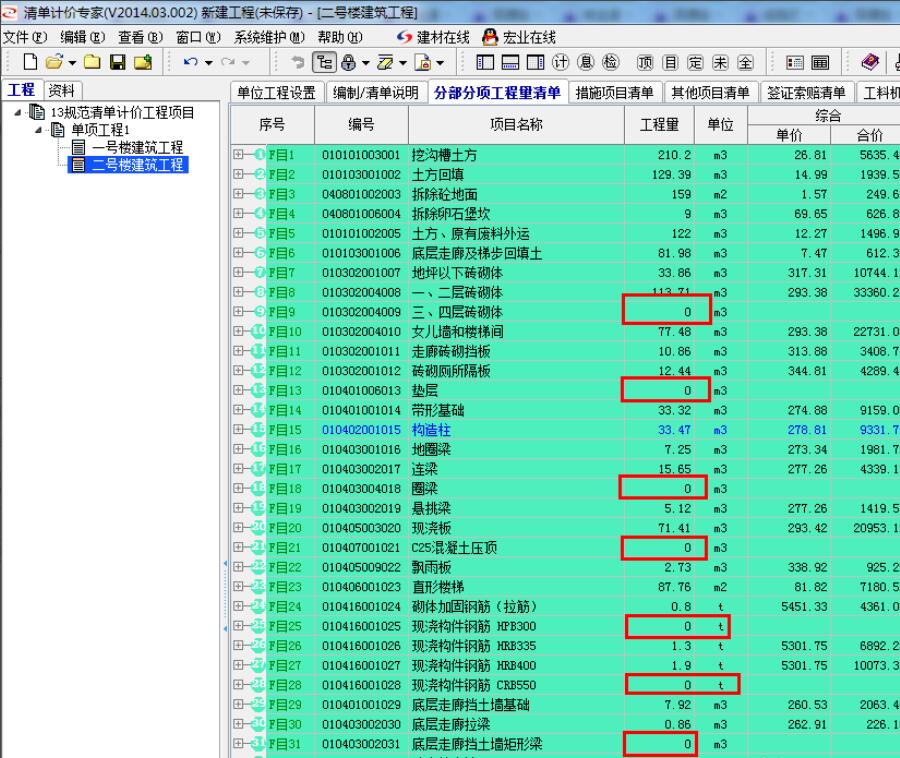The image size is (900, 758).
Task: Expand row 15 构造柱 plus box
Action: [x=238, y=429]
